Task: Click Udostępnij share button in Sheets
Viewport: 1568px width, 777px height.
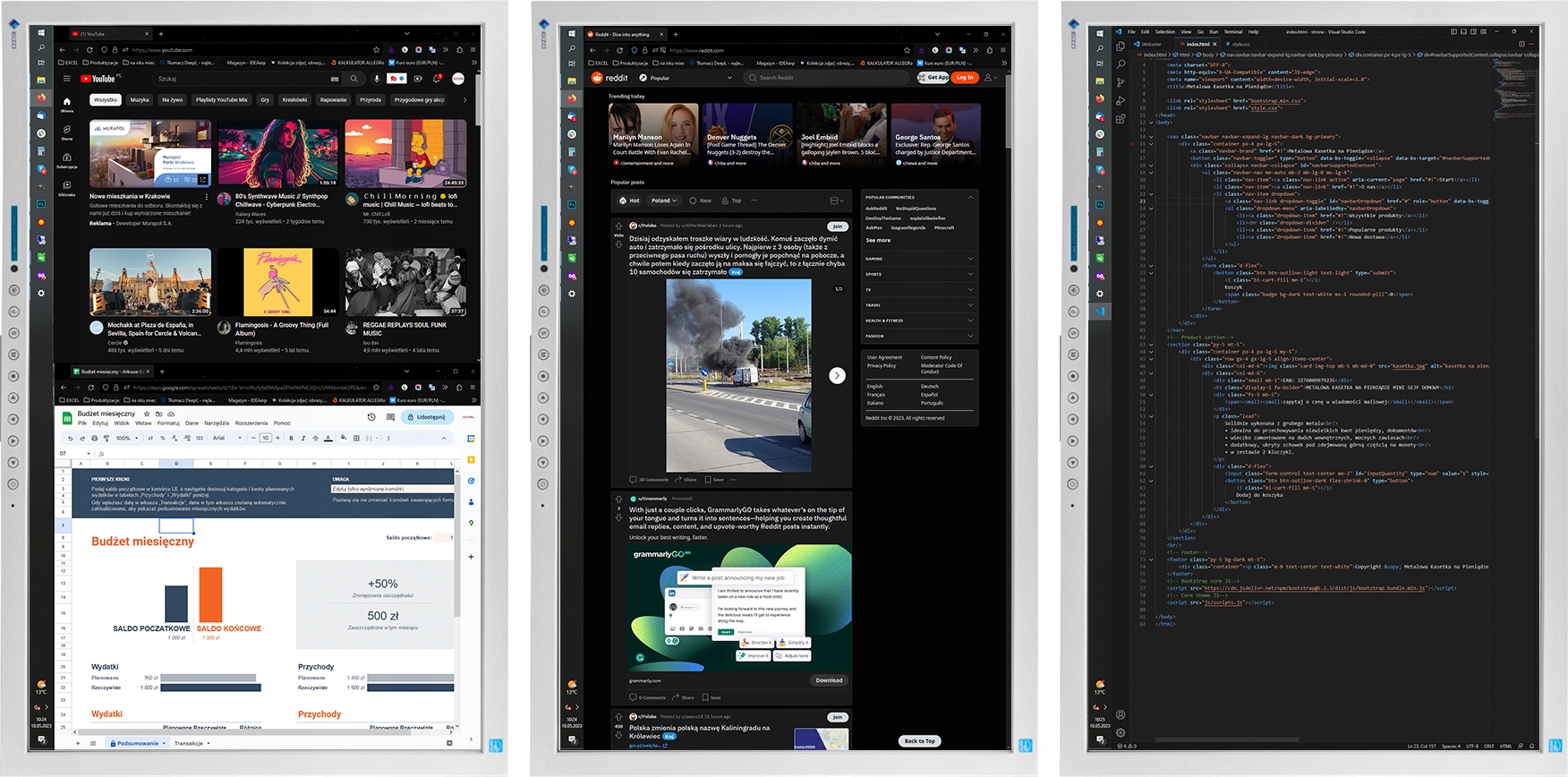Action: click(426, 417)
